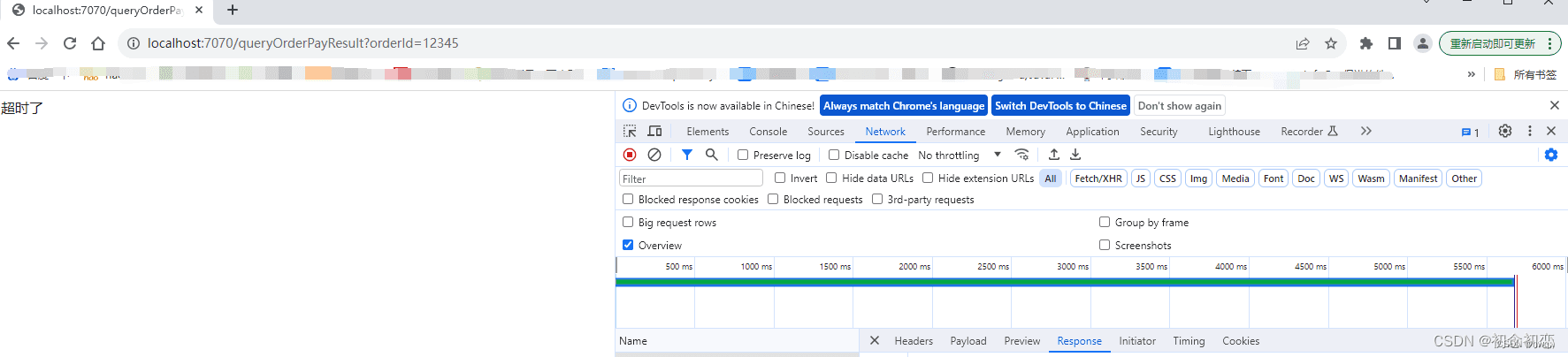Toggle the browser side panel

click(x=1395, y=43)
